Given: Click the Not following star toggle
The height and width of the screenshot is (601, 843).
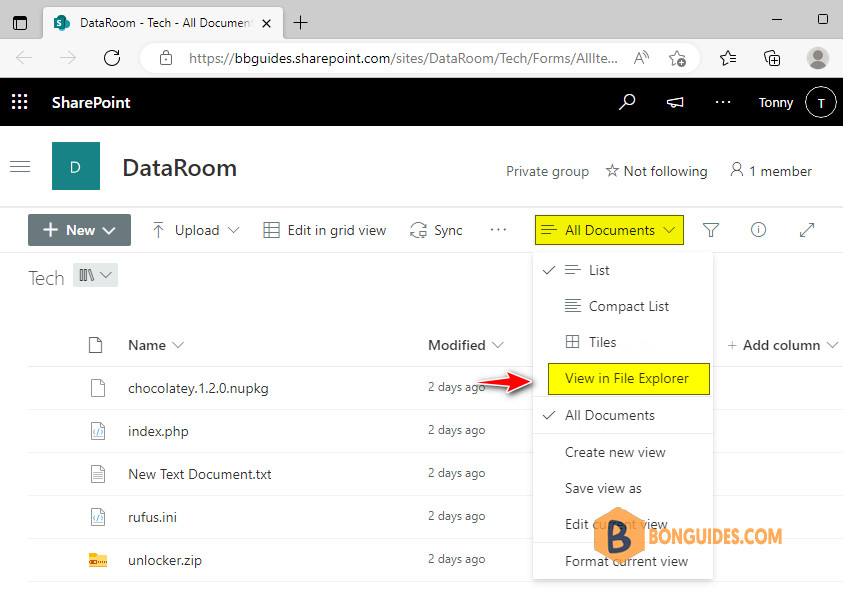Looking at the screenshot, I should [656, 171].
